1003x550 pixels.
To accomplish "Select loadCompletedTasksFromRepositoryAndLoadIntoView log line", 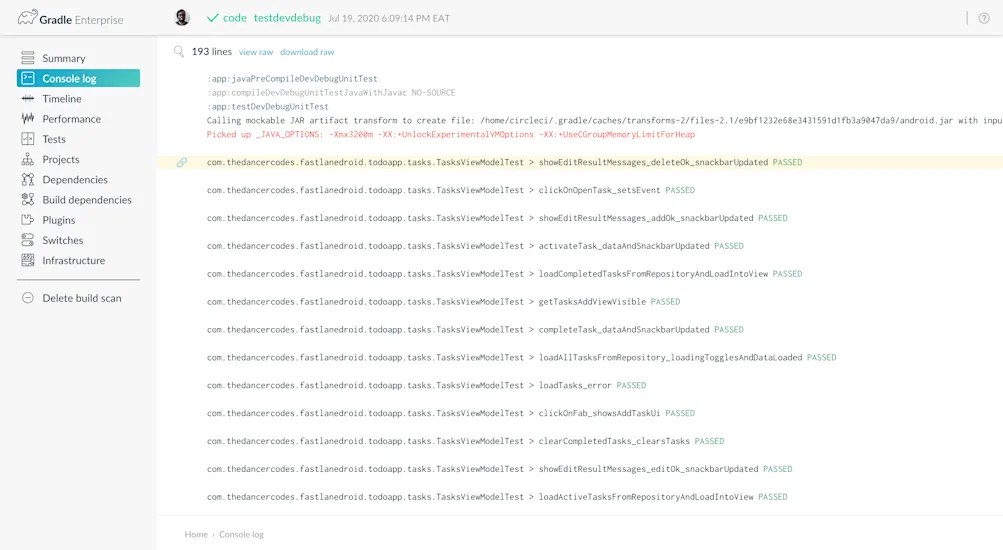I will coord(504,274).
